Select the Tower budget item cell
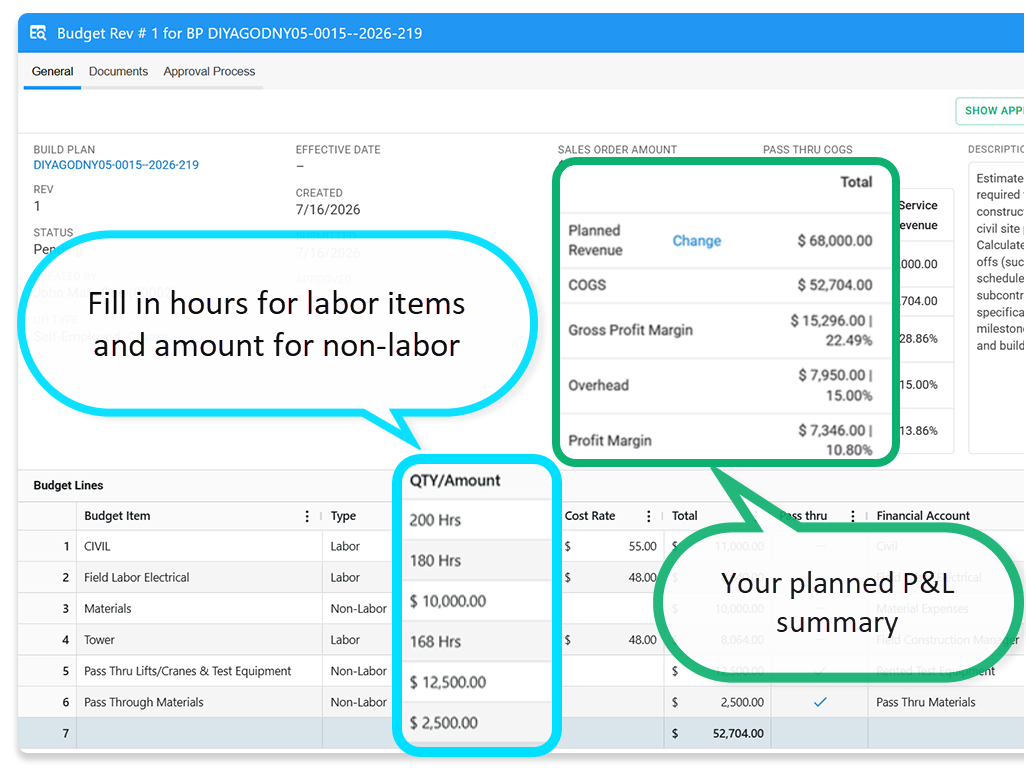 [x=200, y=640]
